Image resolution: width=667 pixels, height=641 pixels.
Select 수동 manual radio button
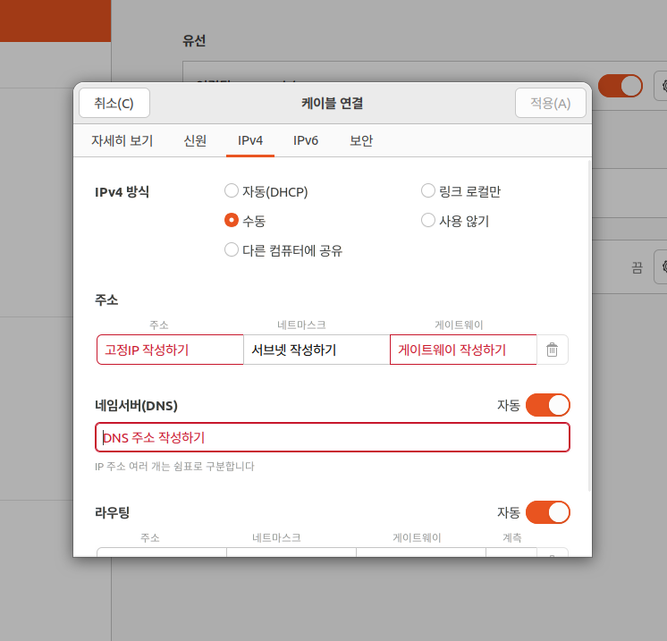(x=231, y=220)
